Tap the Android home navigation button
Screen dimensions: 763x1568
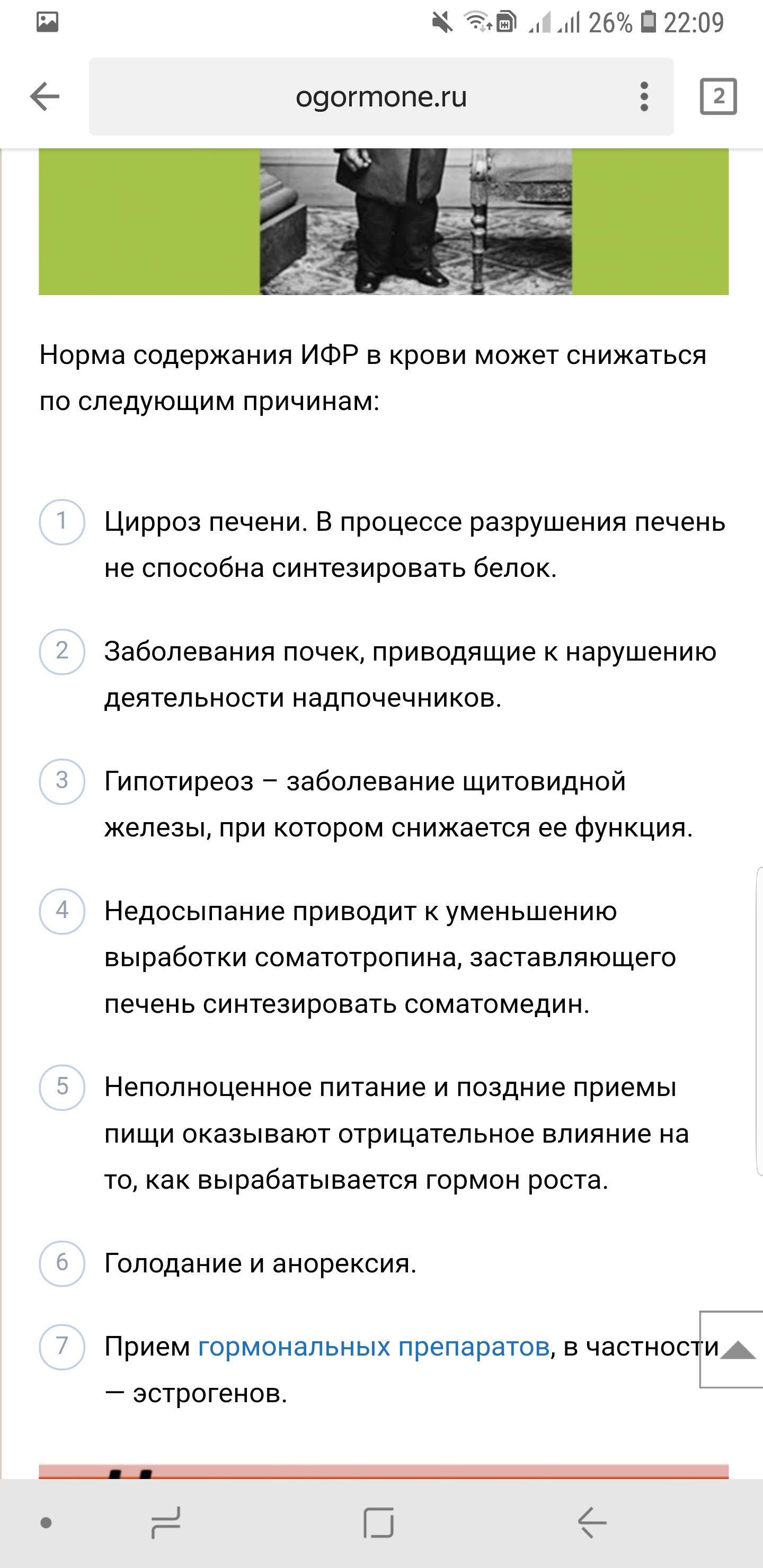click(379, 1522)
